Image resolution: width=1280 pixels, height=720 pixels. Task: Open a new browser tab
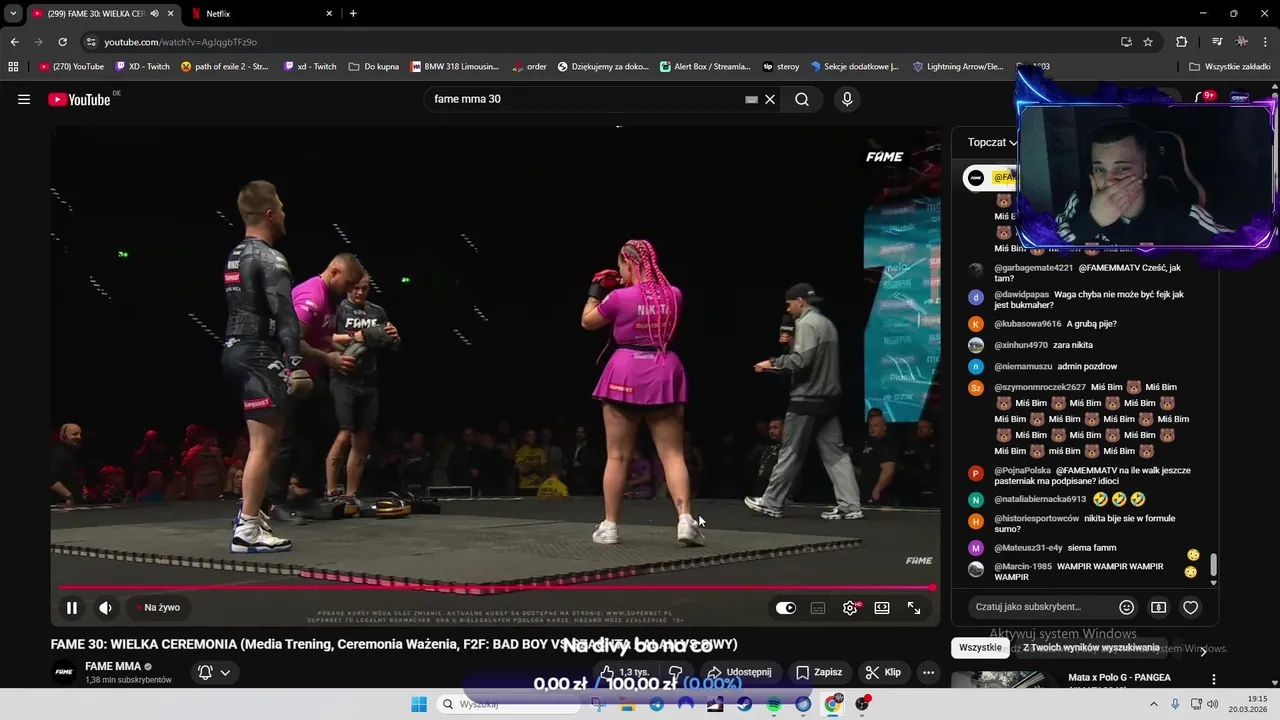click(353, 13)
